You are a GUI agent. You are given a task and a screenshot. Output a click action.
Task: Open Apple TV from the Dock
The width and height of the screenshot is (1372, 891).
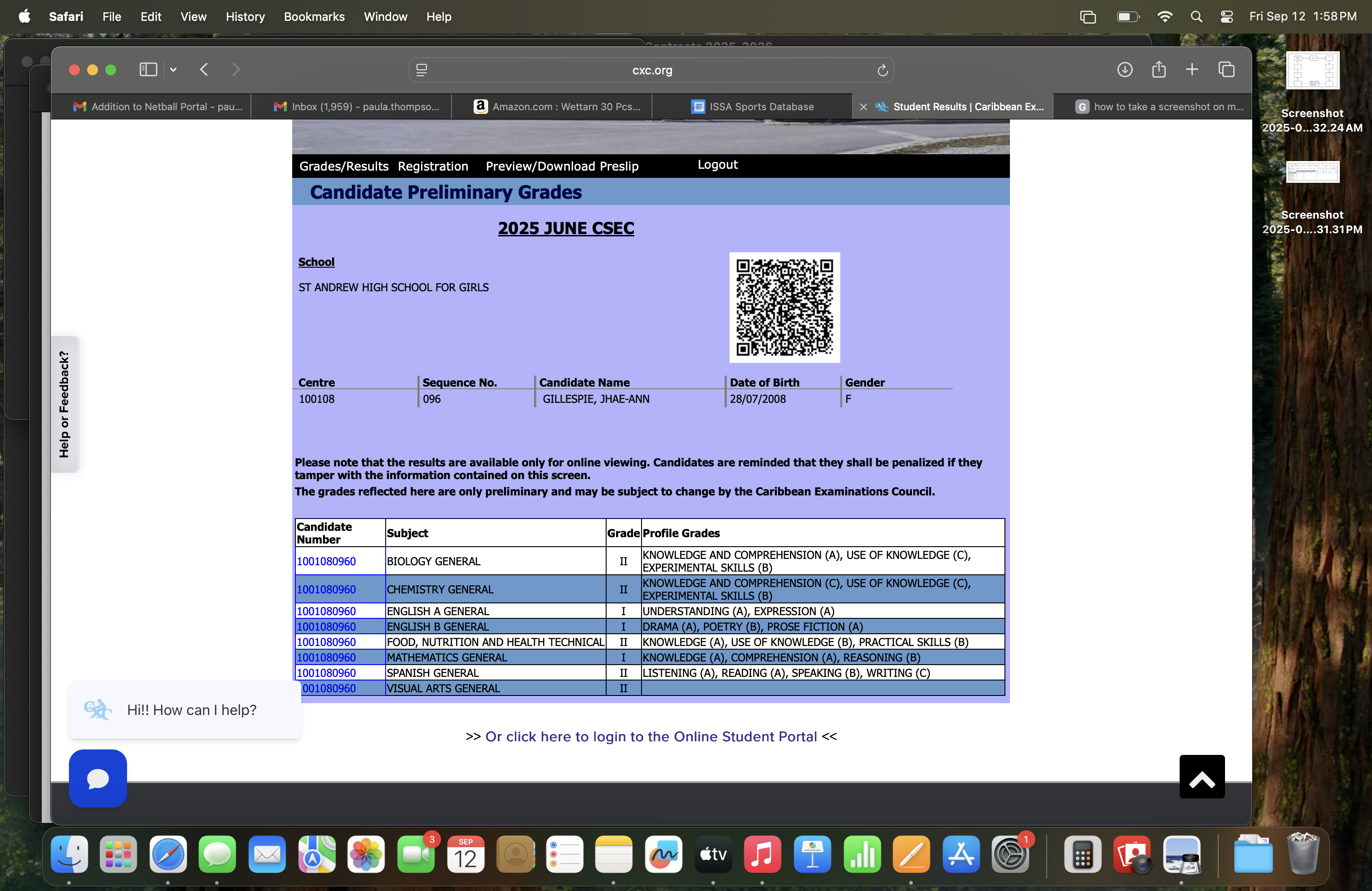point(713,854)
